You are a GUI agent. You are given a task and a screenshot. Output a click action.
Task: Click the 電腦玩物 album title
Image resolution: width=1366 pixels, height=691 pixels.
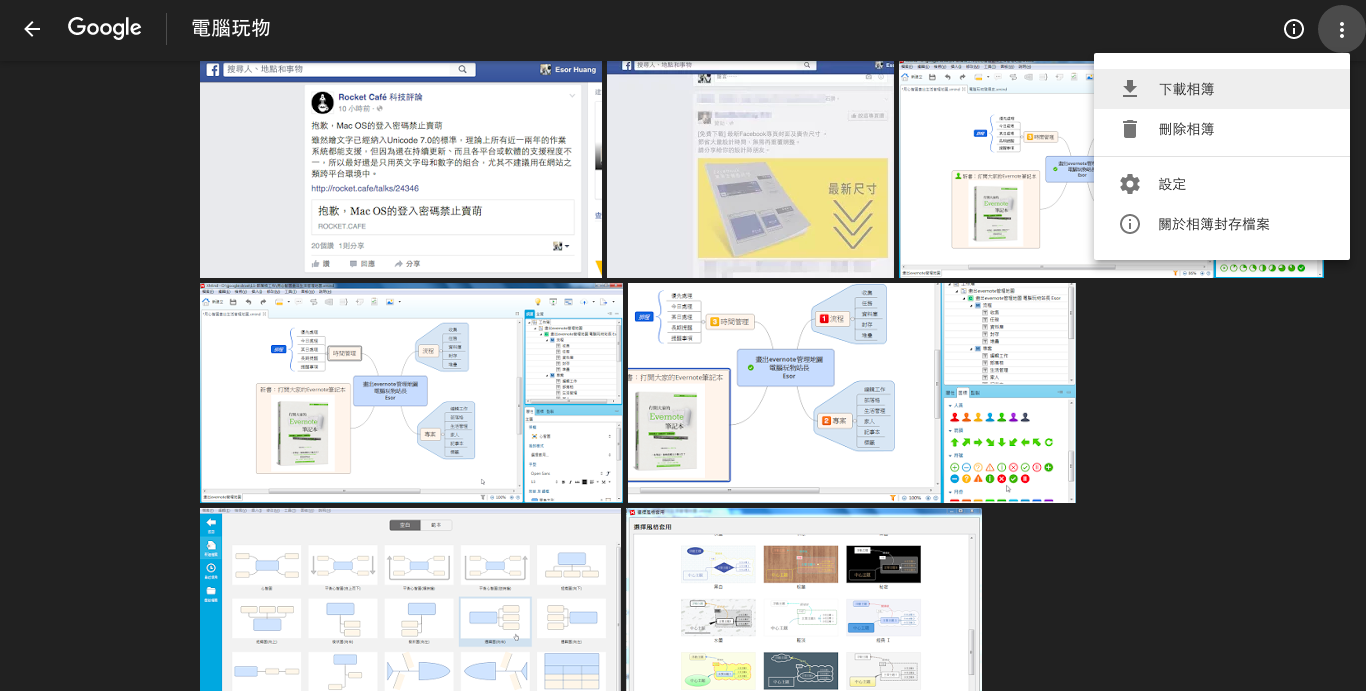231,28
